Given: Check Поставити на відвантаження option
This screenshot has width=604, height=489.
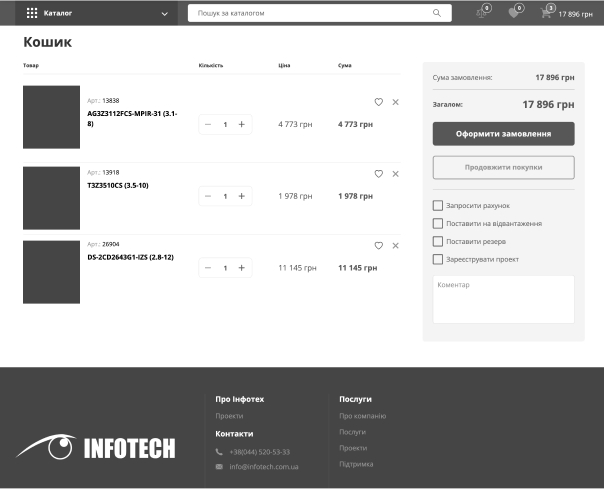Looking at the screenshot, I should pos(438,223).
